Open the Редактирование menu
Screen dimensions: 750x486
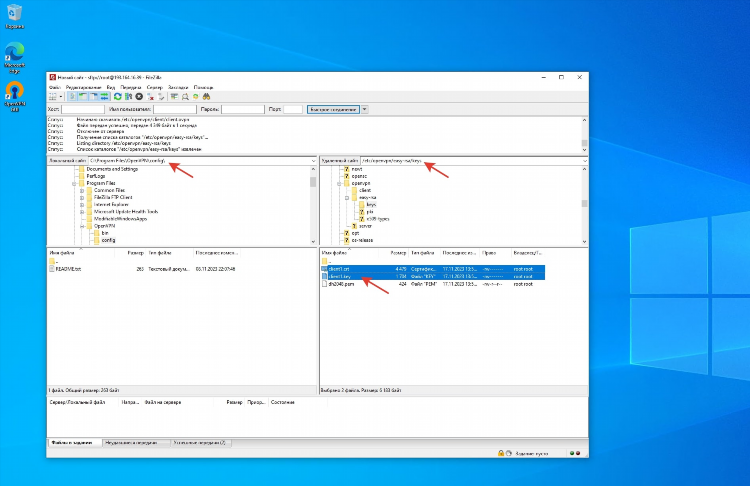coord(84,88)
